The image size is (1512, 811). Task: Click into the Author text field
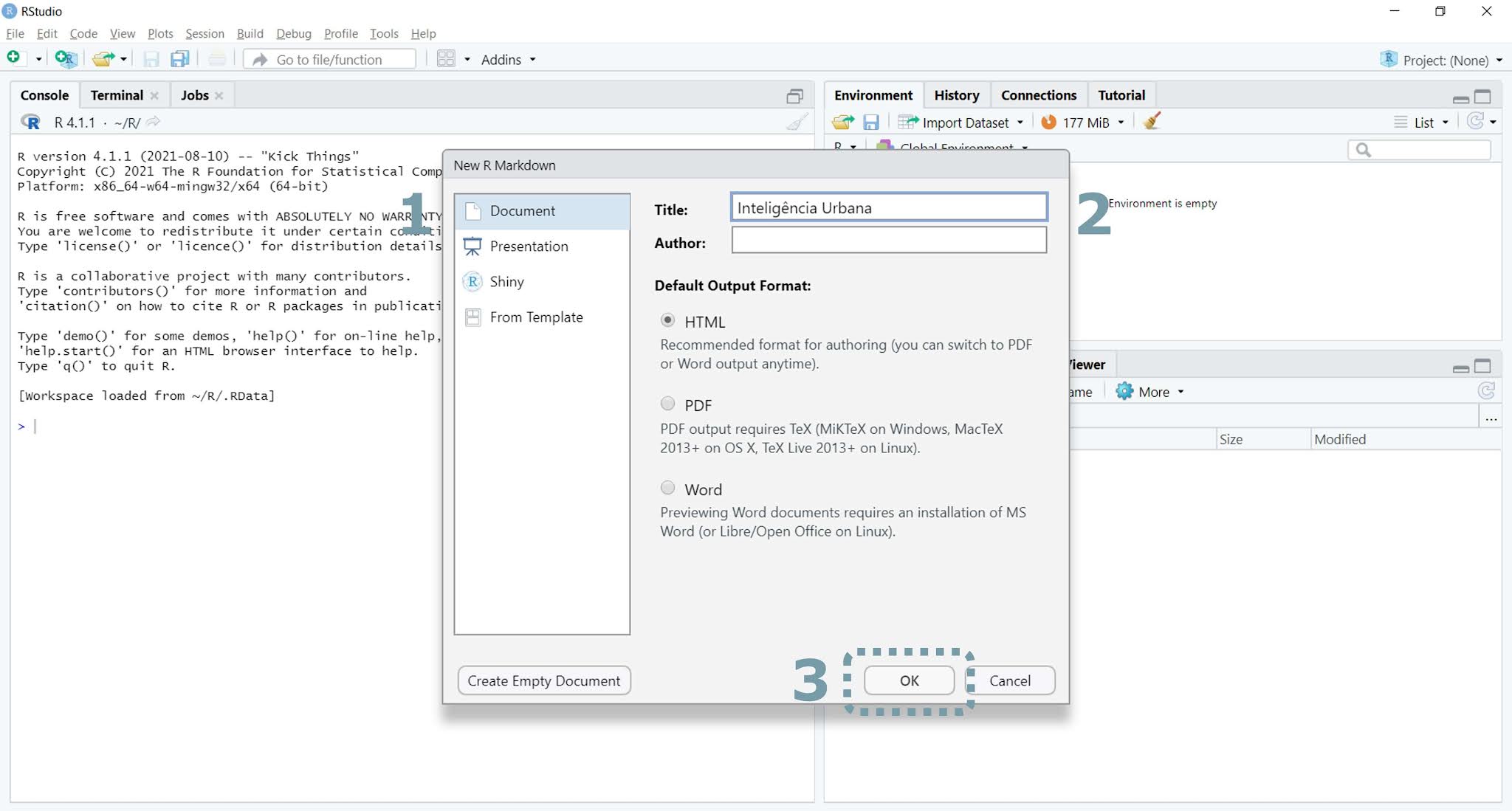point(888,241)
